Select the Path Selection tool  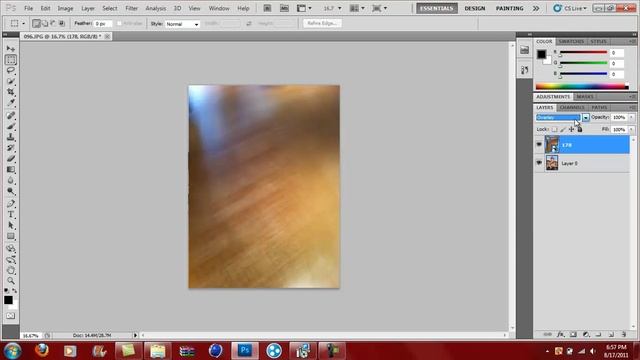tap(11, 225)
